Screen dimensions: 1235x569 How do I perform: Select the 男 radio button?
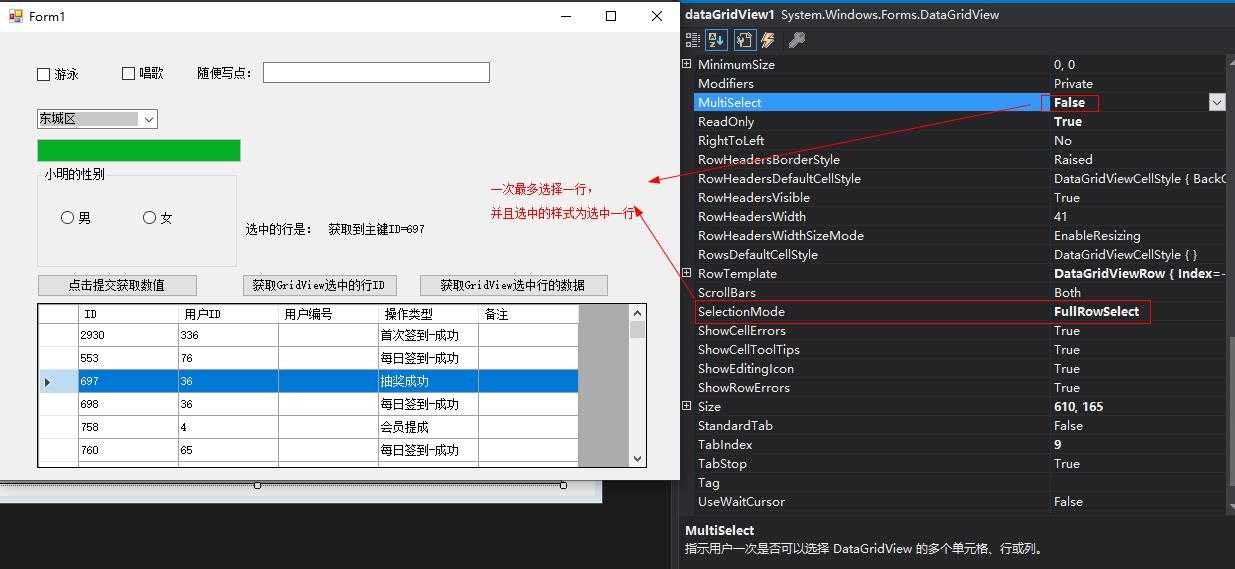[67, 217]
